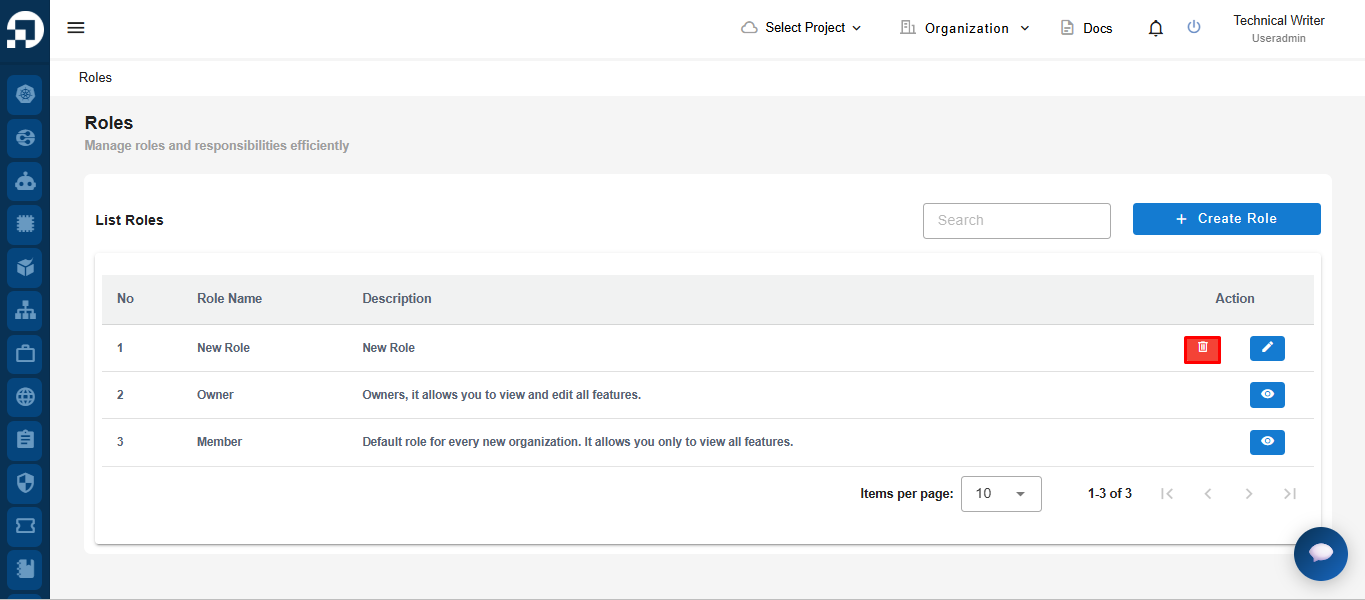Delete the New Role entry
The image size is (1365, 600).
(x=1202, y=349)
